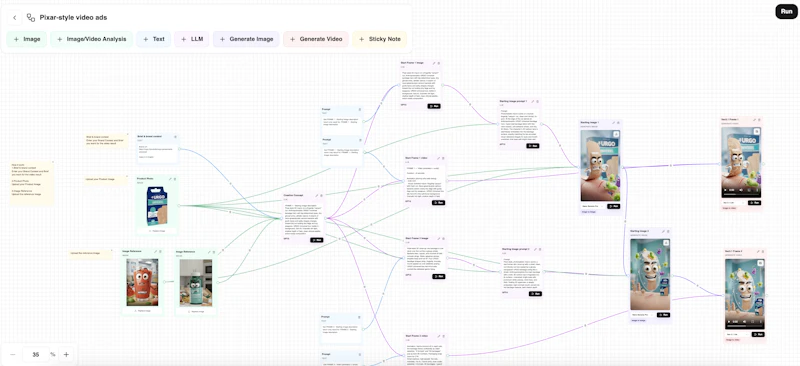
Task: Zoom in with the plus button
Action: pos(66,354)
